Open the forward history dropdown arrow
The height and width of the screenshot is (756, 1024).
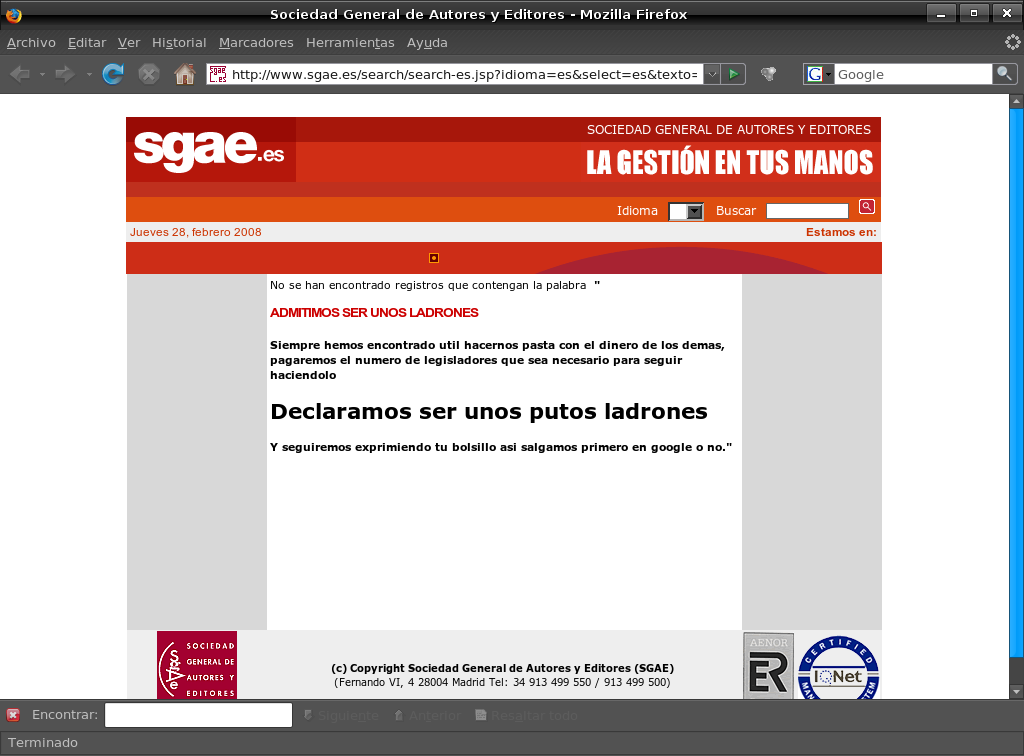pyautogui.click(x=89, y=74)
